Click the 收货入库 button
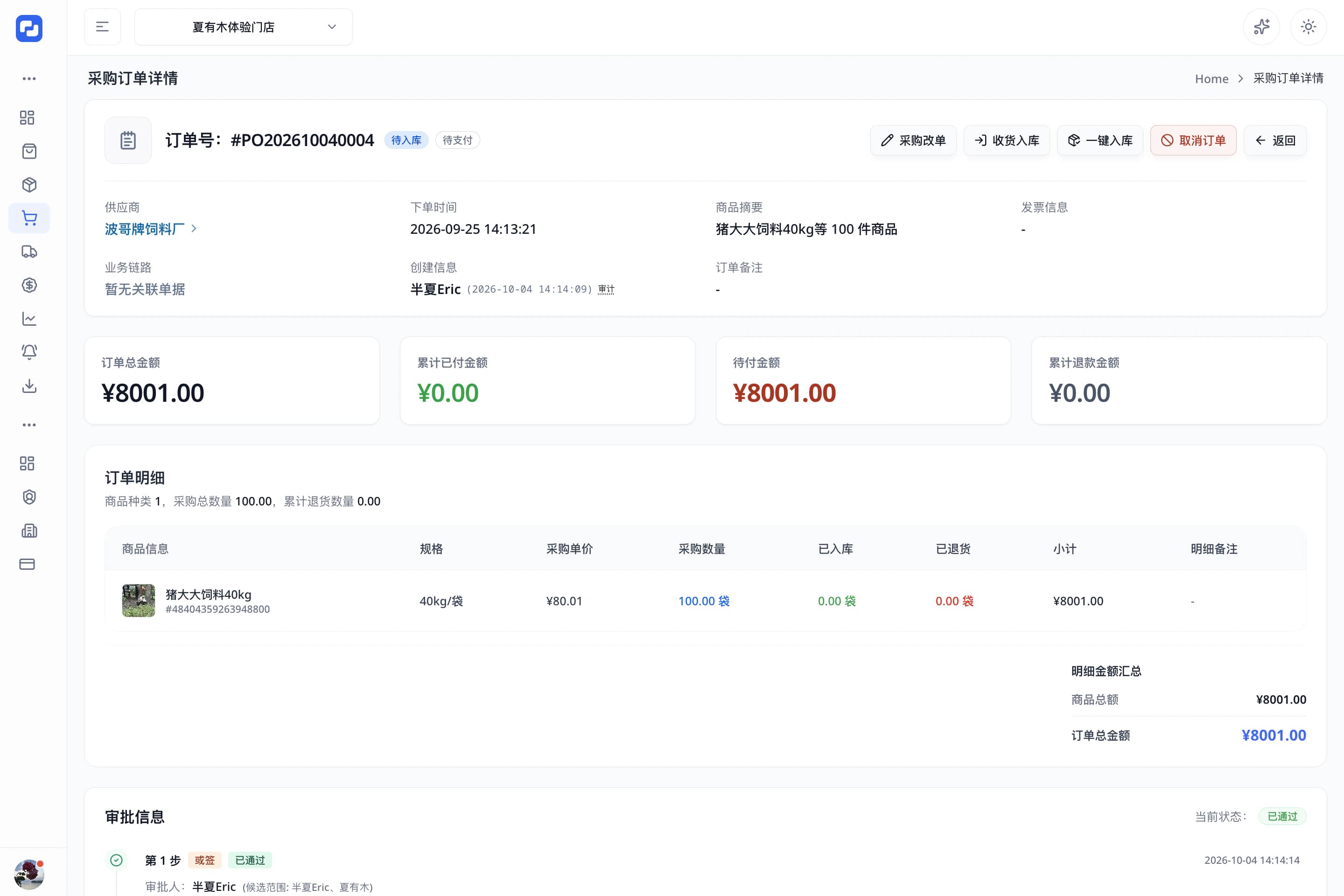1344x896 pixels. [1006, 140]
